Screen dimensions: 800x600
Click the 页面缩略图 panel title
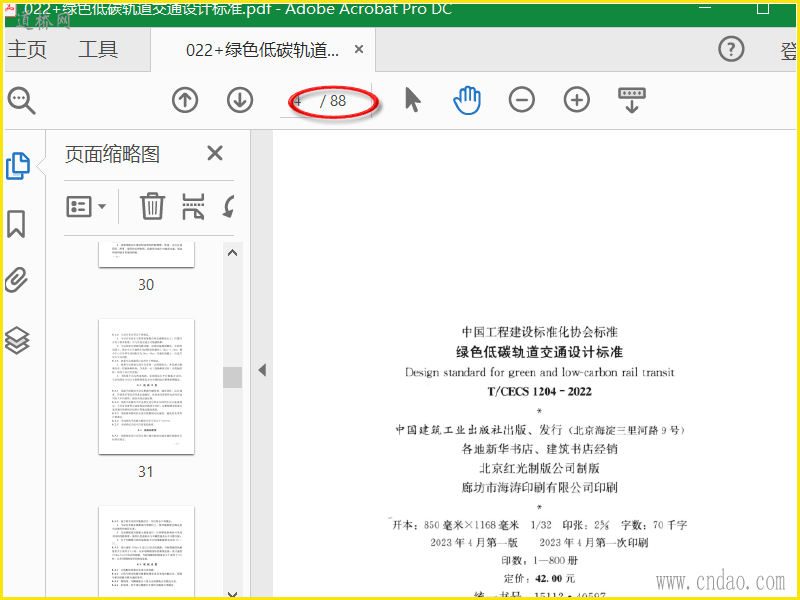coord(112,154)
